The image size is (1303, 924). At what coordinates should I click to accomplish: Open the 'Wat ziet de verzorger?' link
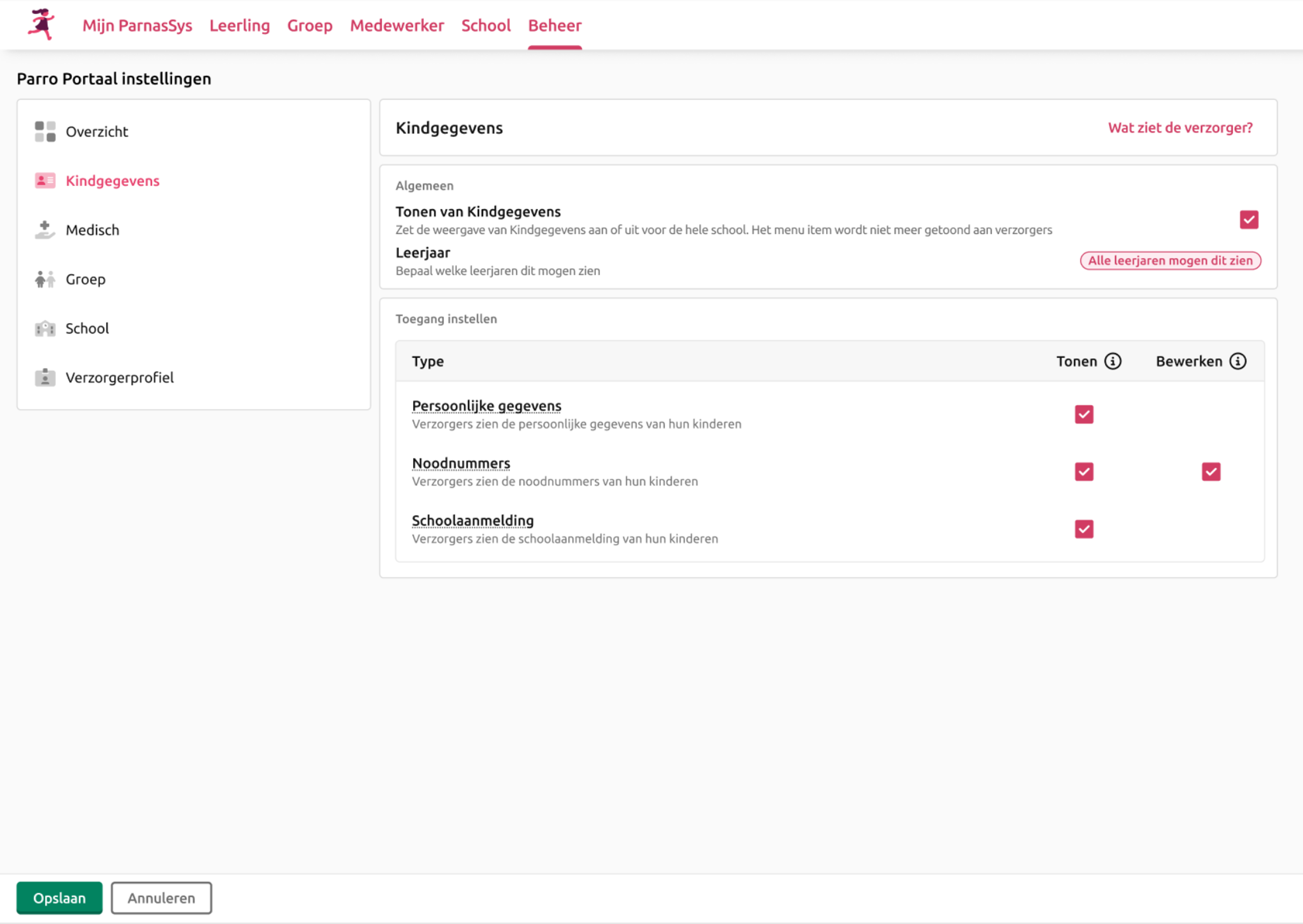[1180, 128]
